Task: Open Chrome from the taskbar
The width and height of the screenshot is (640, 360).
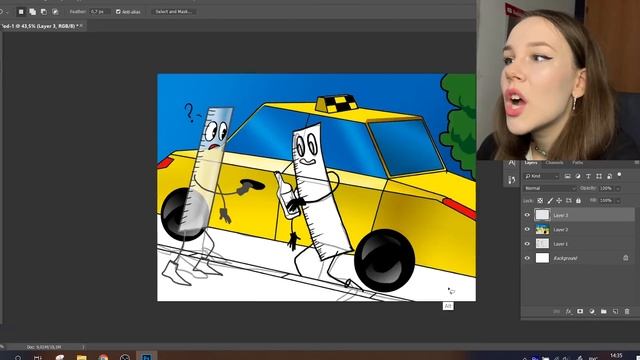Action: click(x=103, y=357)
